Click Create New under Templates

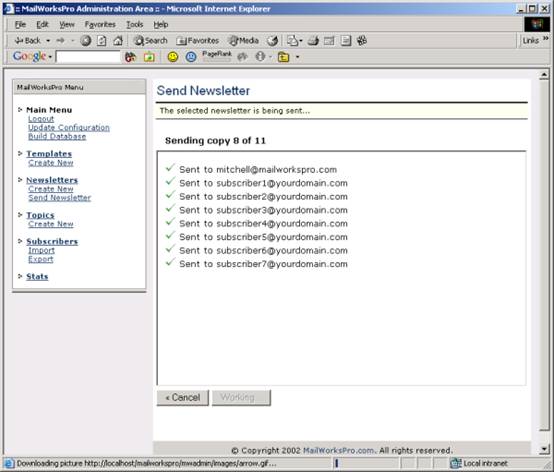click(x=51, y=163)
